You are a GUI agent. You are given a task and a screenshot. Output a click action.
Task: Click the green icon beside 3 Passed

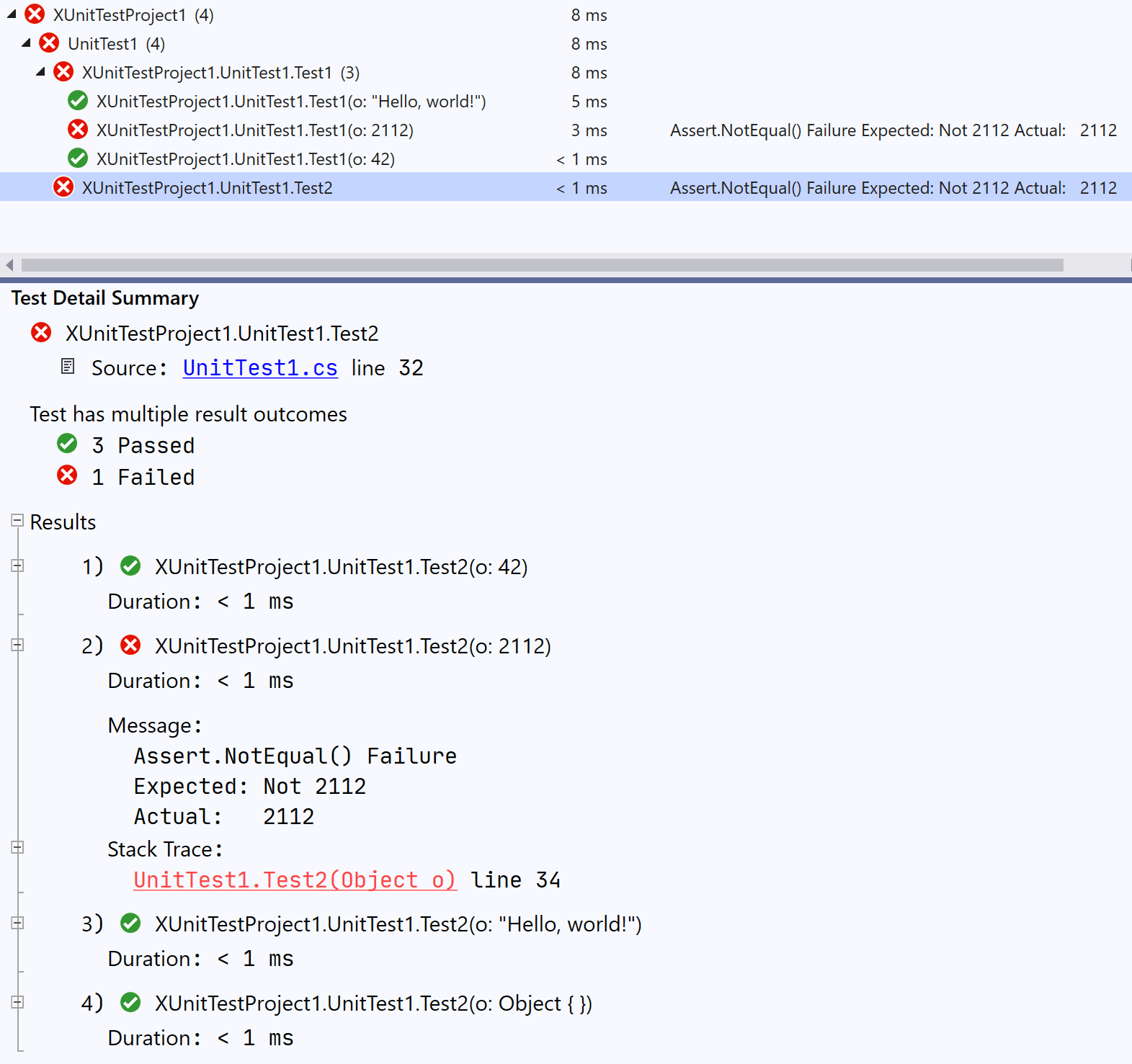coord(67,444)
